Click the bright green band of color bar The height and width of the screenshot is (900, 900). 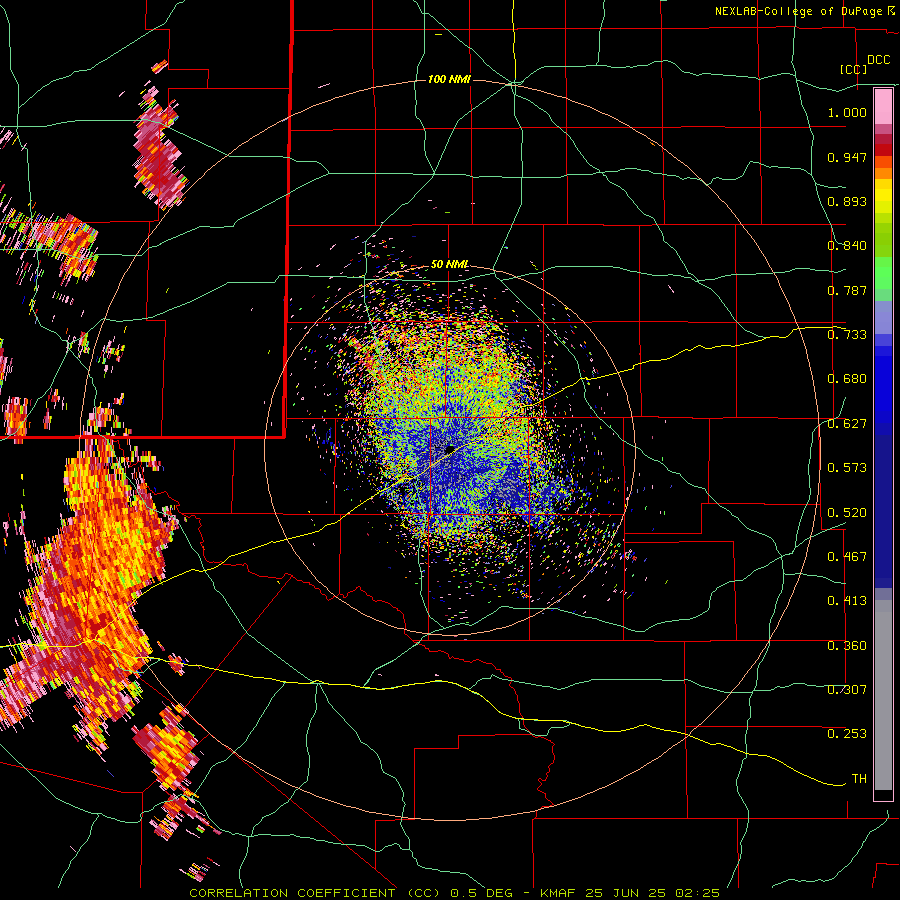(x=883, y=273)
